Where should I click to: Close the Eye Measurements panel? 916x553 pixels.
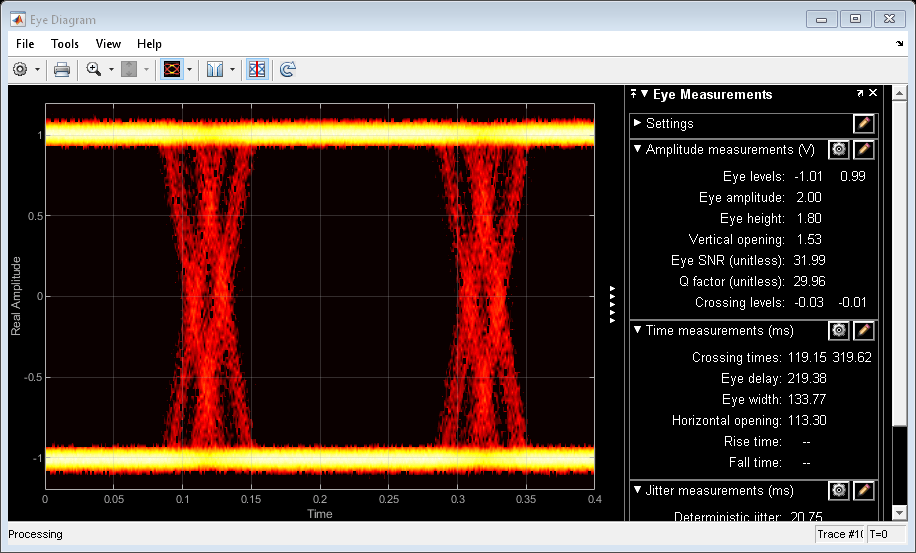(873, 93)
